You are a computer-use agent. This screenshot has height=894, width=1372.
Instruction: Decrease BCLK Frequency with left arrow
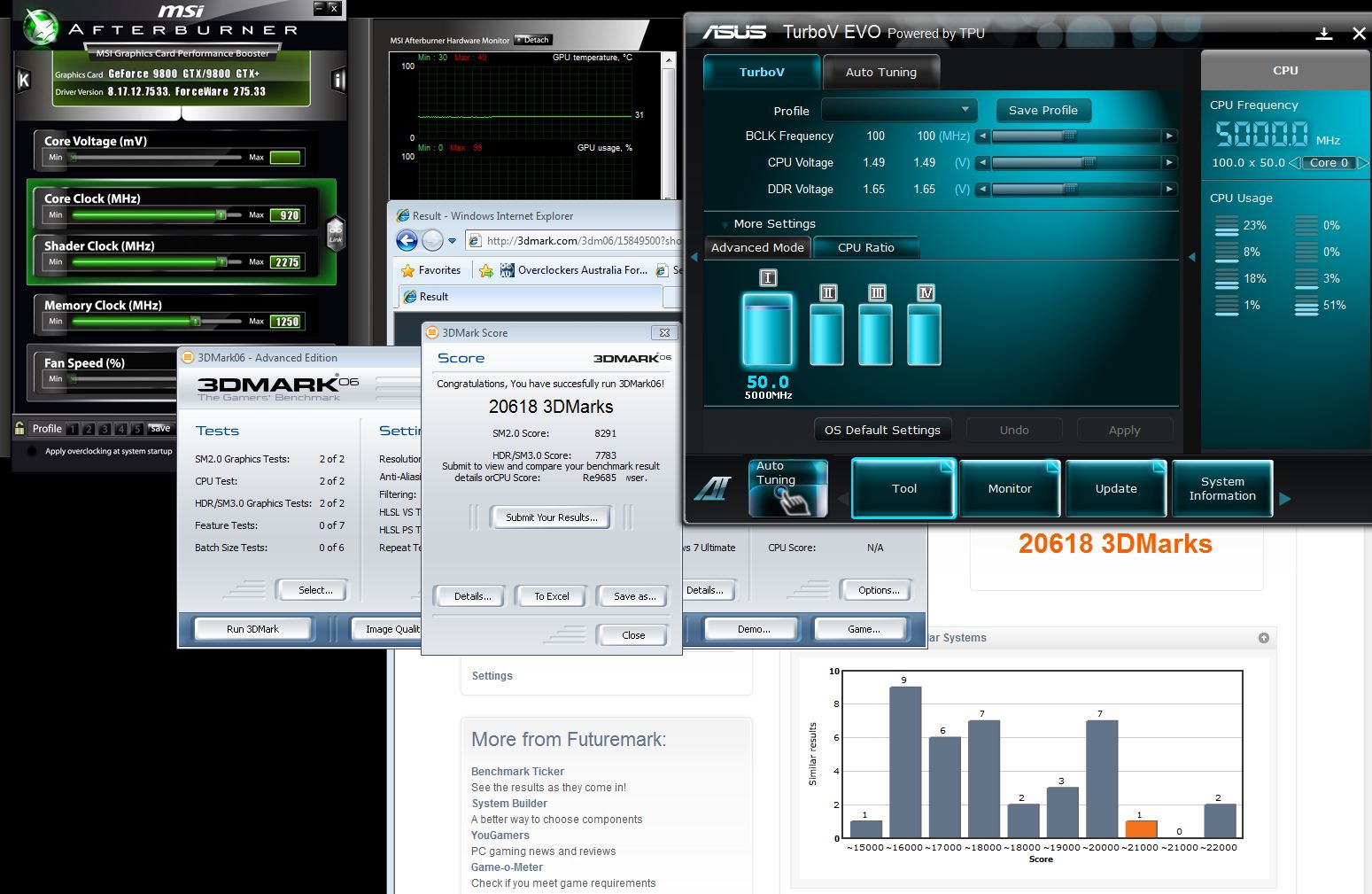pyautogui.click(x=982, y=136)
